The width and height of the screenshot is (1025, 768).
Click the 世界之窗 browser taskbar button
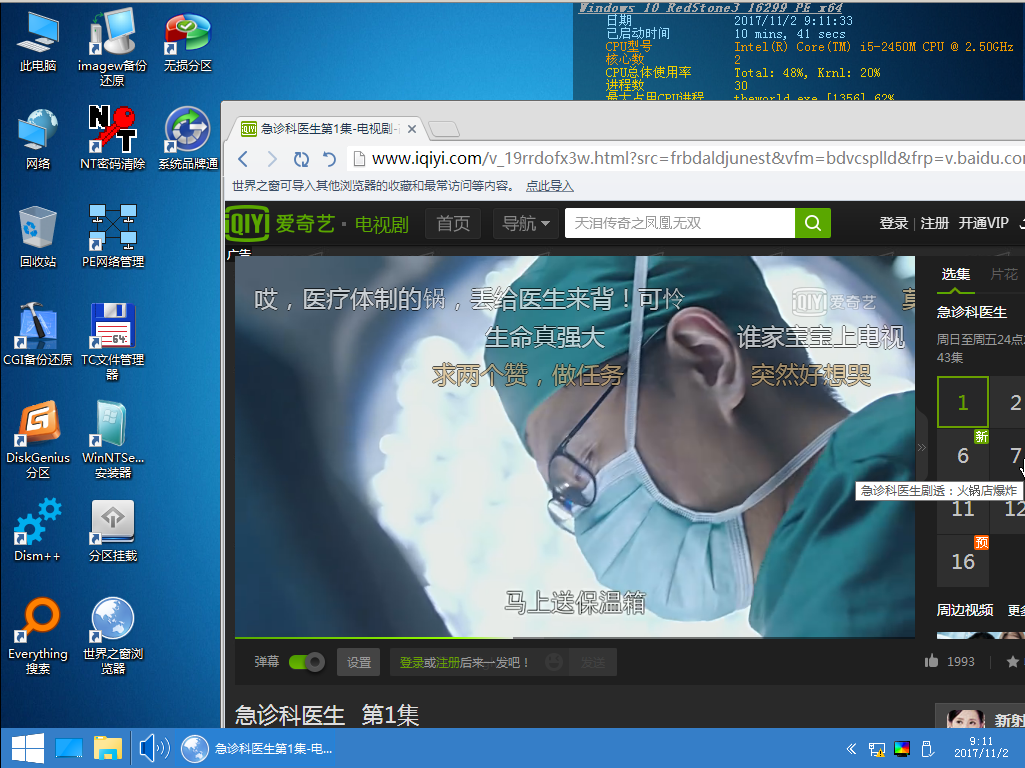(258, 748)
